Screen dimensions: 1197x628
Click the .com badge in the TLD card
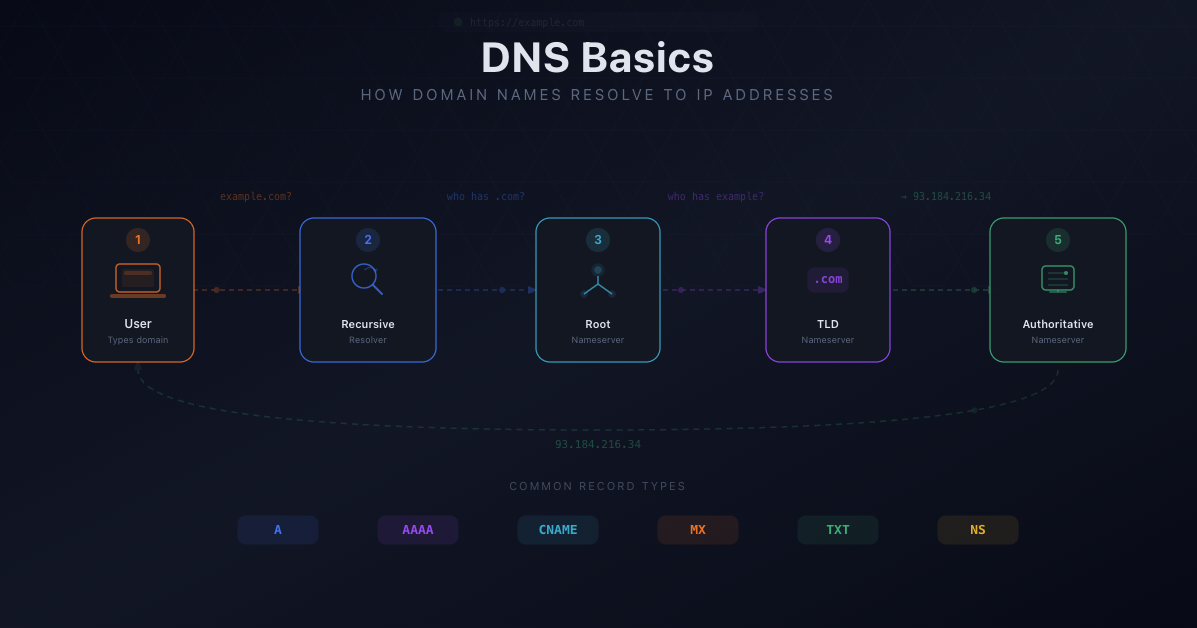[827, 279]
